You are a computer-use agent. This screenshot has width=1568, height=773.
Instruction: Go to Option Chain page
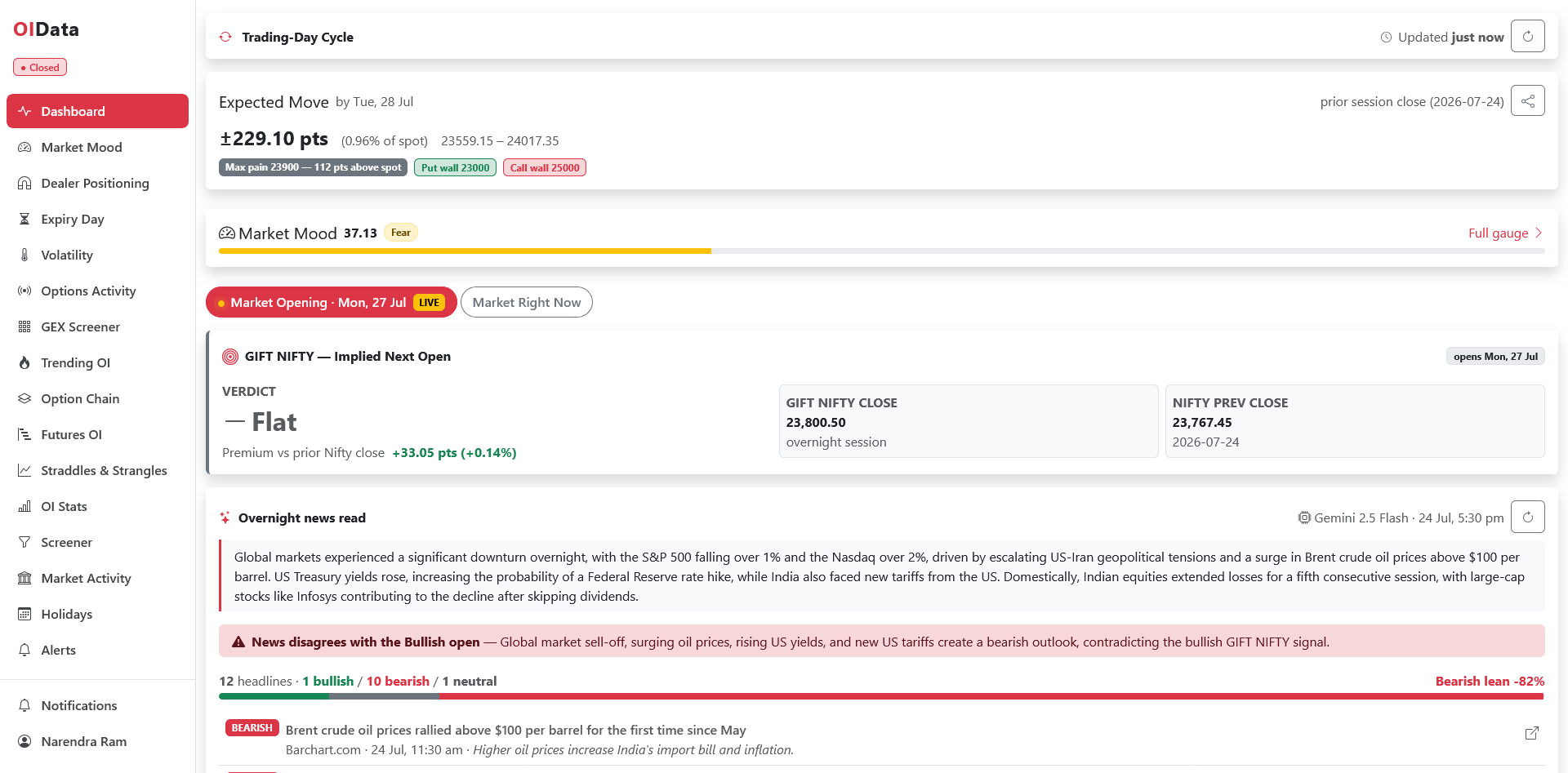tap(97, 398)
